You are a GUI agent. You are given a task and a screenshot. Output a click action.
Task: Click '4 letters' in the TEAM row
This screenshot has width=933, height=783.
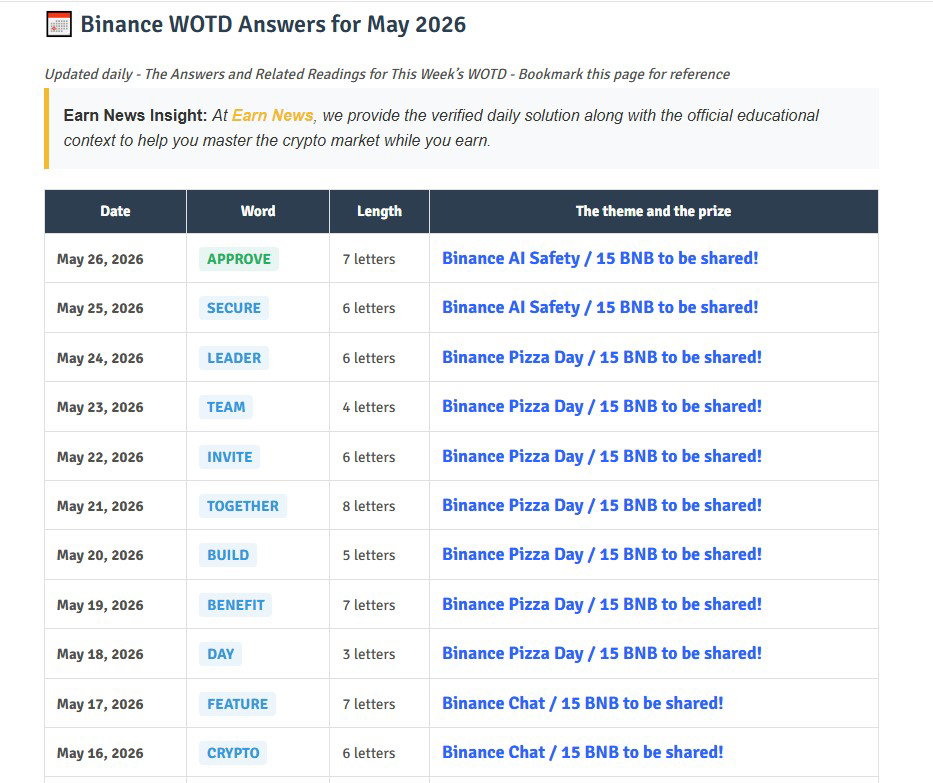click(369, 407)
